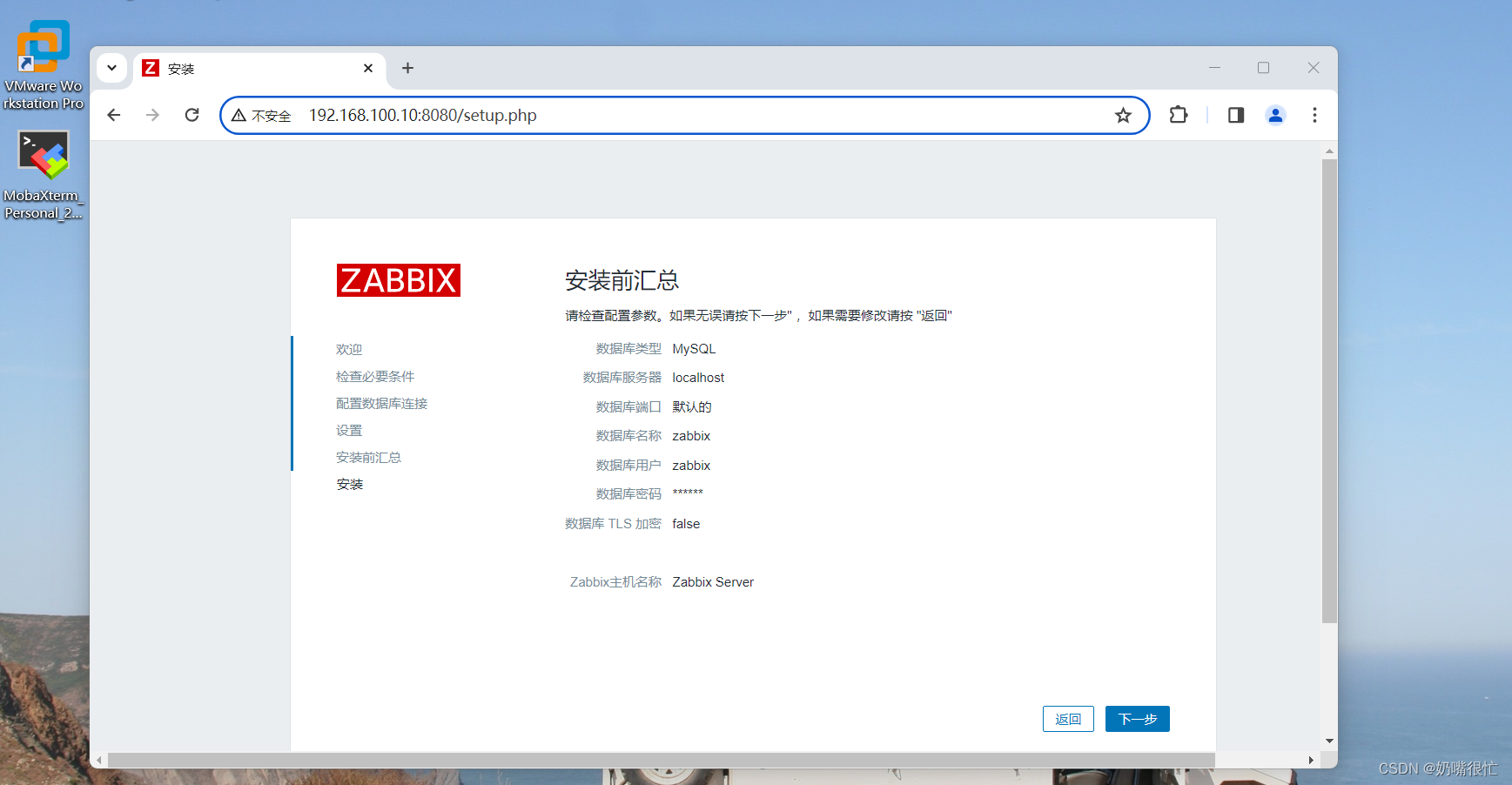Click the 返回 back button
This screenshot has width=1512, height=785.
tap(1068, 719)
